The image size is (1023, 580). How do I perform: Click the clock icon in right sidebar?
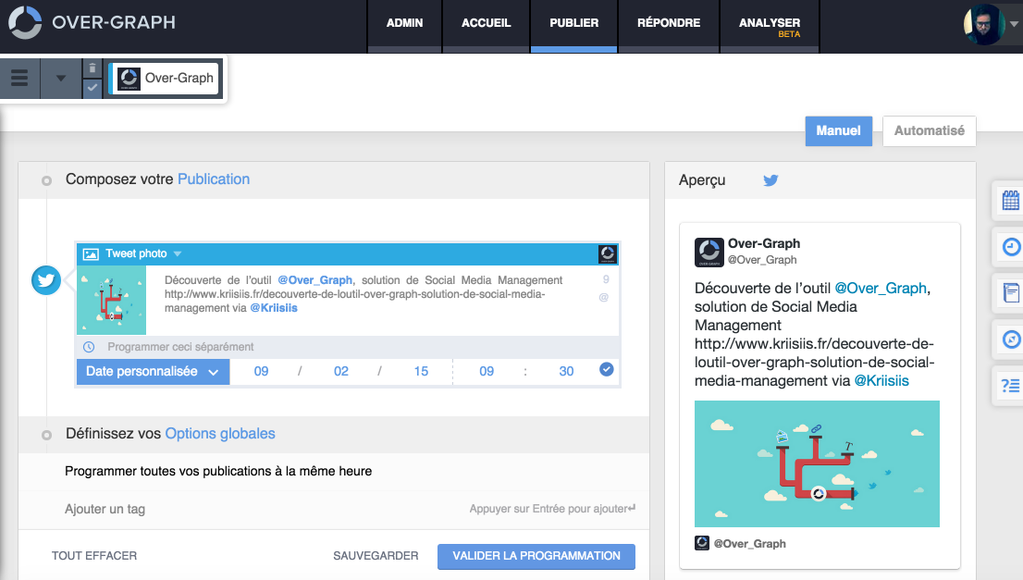click(1010, 247)
